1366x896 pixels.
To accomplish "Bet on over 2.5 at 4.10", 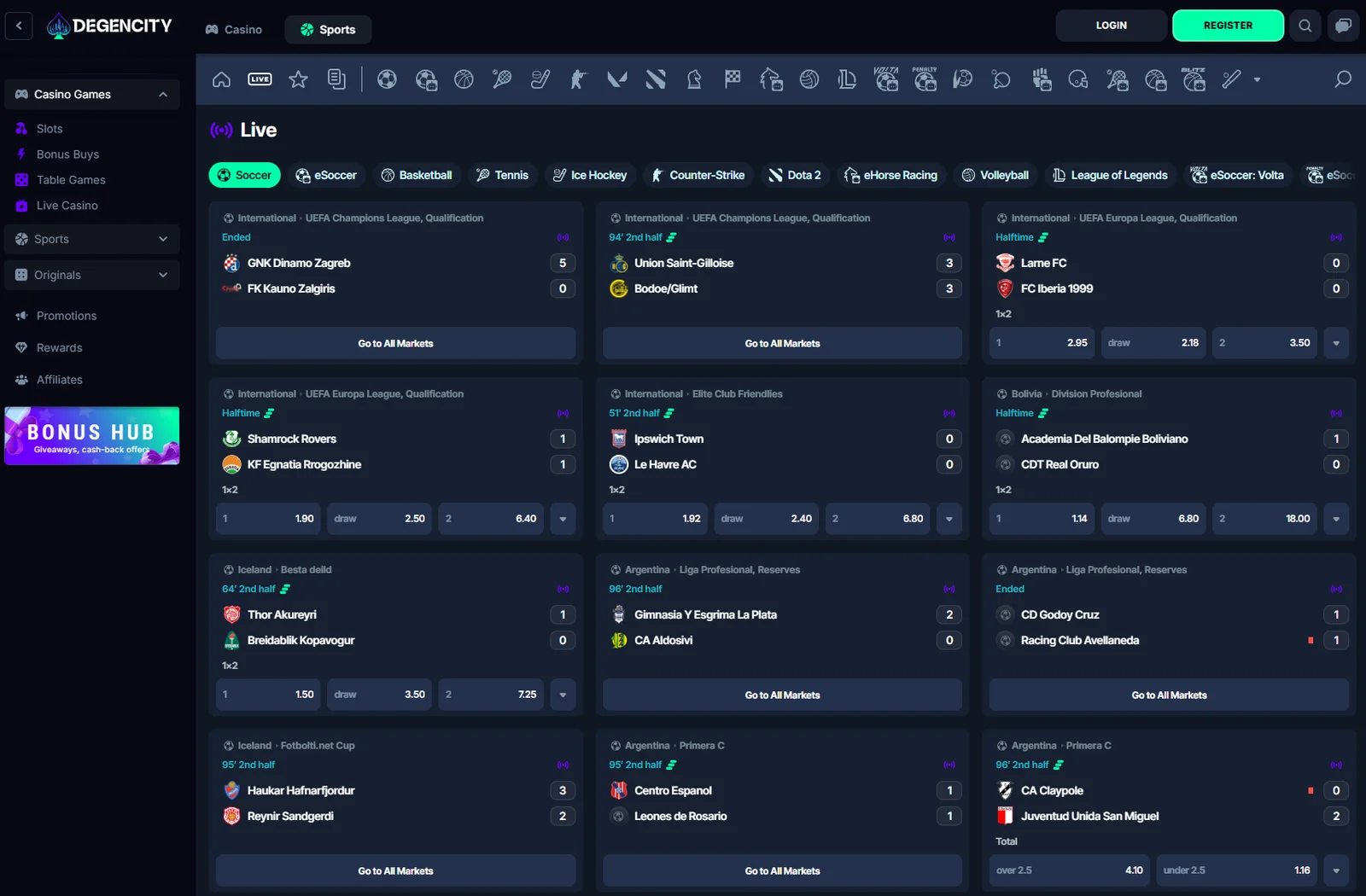I will point(1069,870).
